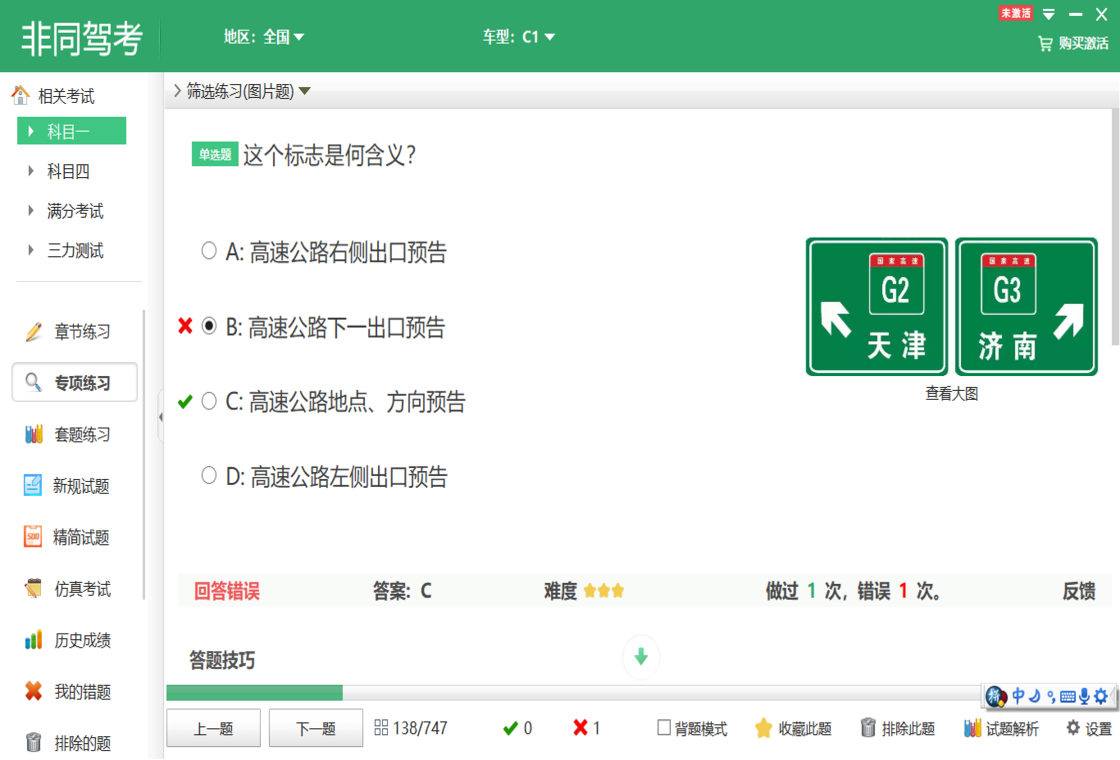
Task: Click the 答题技巧 heading
Action: pos(222,660)
